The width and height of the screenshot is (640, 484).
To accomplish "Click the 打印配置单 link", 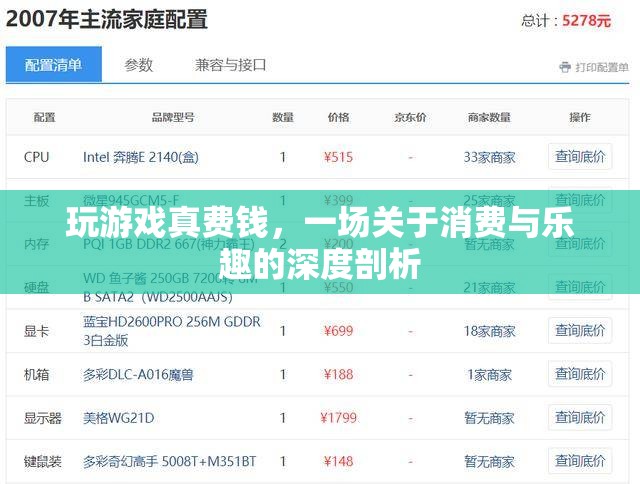I will pos(602,67).
